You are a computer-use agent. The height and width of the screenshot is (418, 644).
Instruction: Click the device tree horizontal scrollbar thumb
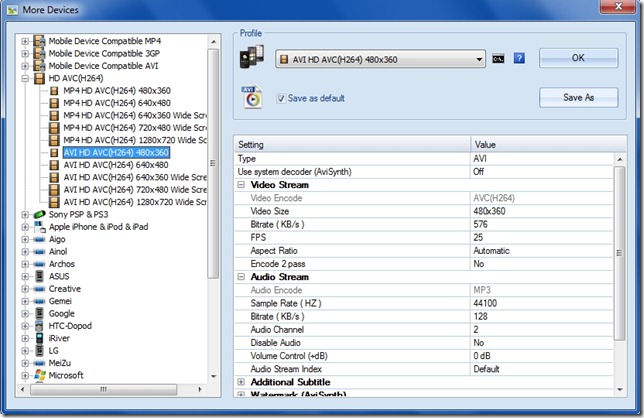point(104,389)
